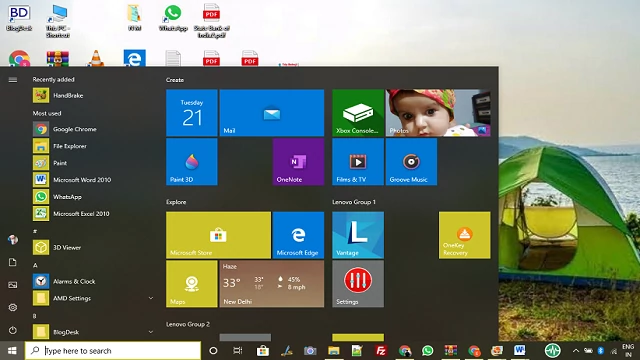Viewport: 640px width, 360px height.
Task: Open the Paint 3D tile
Action: pyautogui.click(x=191, y=162)
